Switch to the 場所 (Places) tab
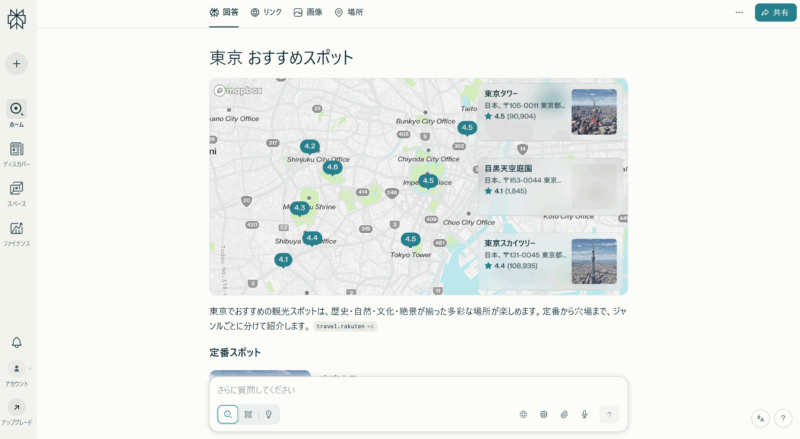The height and width of the screenshot is (439, 800). 349,12
